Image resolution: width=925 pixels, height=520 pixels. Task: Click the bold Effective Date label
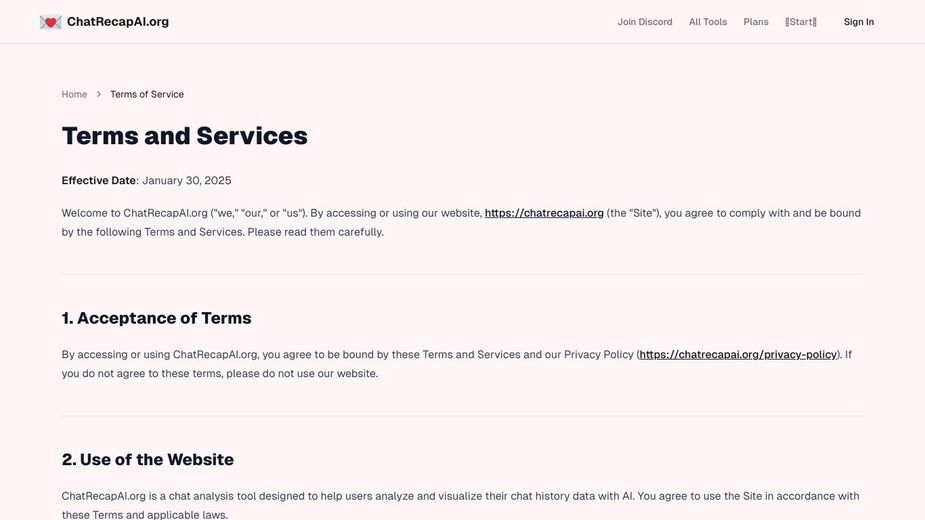[99, 181]
